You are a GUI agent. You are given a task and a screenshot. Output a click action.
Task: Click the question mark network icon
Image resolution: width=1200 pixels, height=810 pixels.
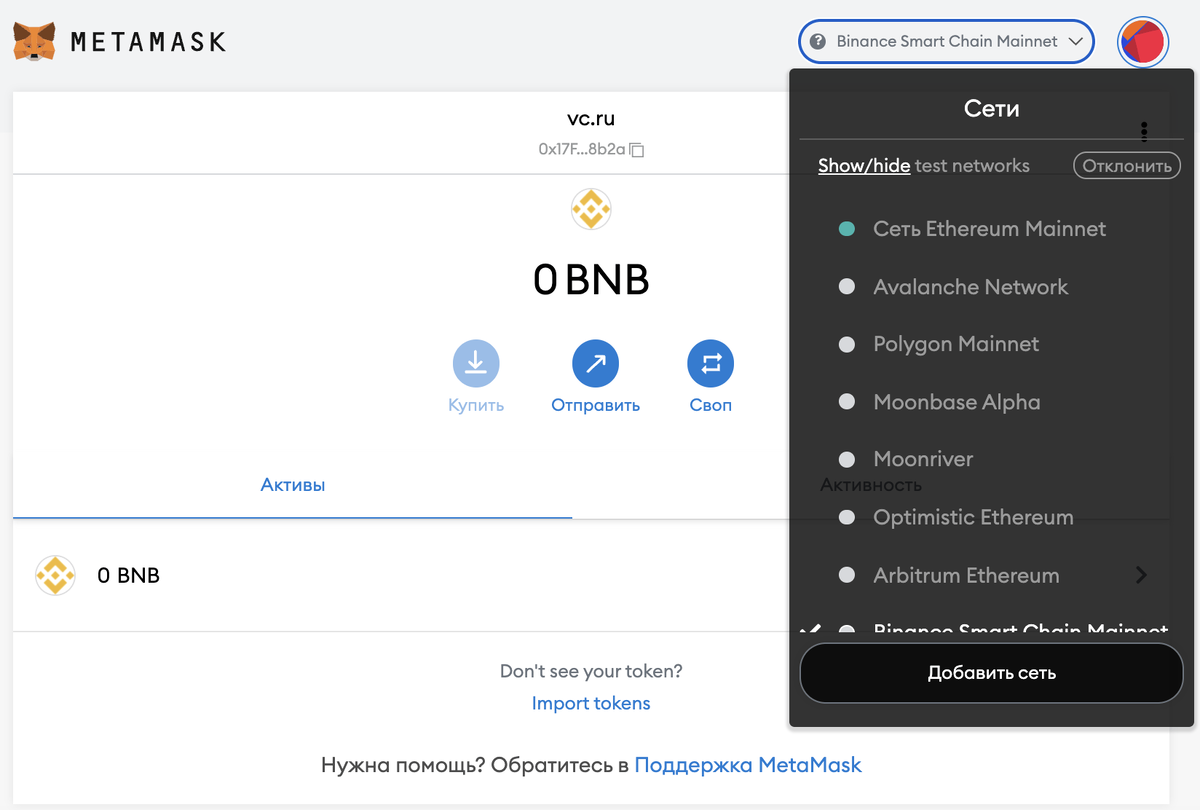(818, 42)
